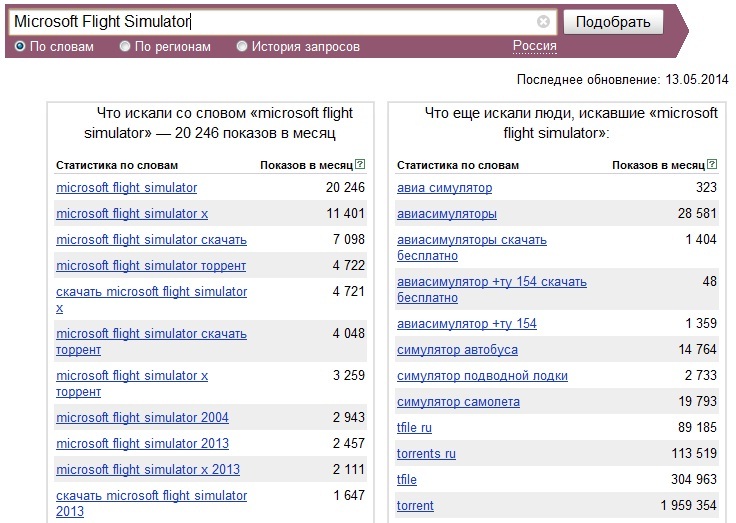
Task: Open the "Россия" region selector
Action: (x=535, y=46)
